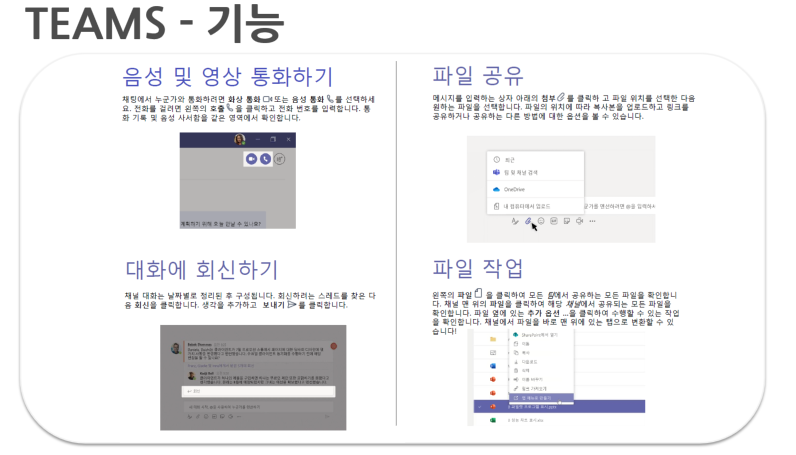Select the 최근 (Recent) option in attach menu
The height and width of the screenshot is (455, 796).
(535, 159)
